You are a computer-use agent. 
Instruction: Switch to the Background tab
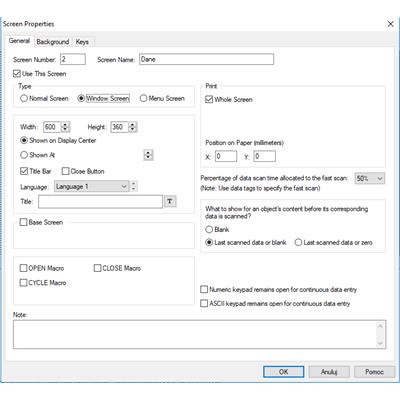pos(53,42)
